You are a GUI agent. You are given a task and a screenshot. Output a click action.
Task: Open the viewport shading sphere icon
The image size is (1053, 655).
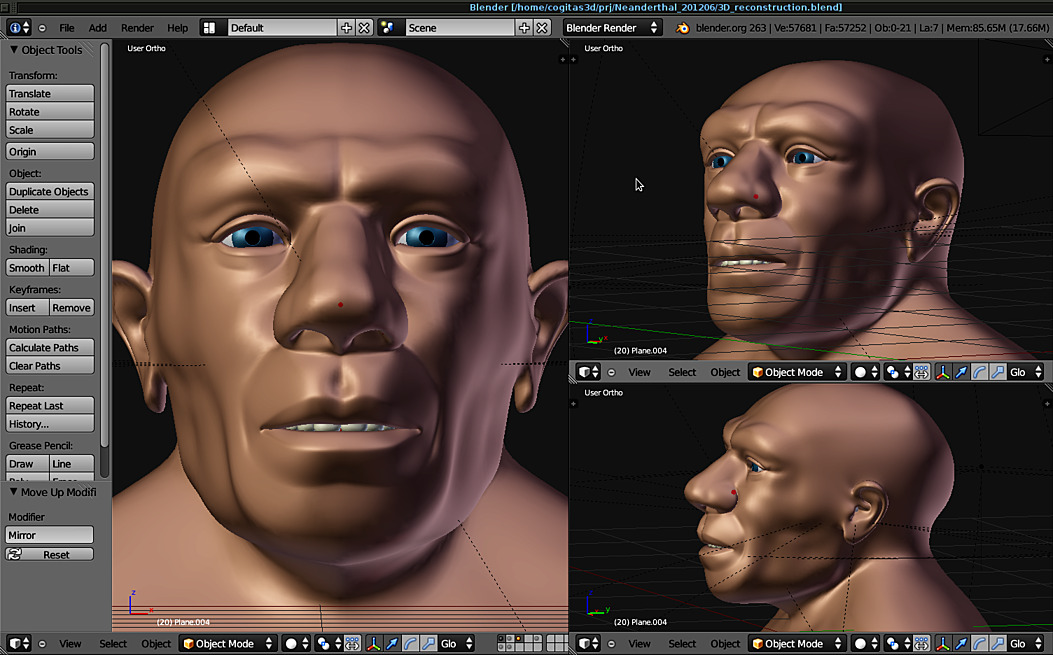coord(292,643)
